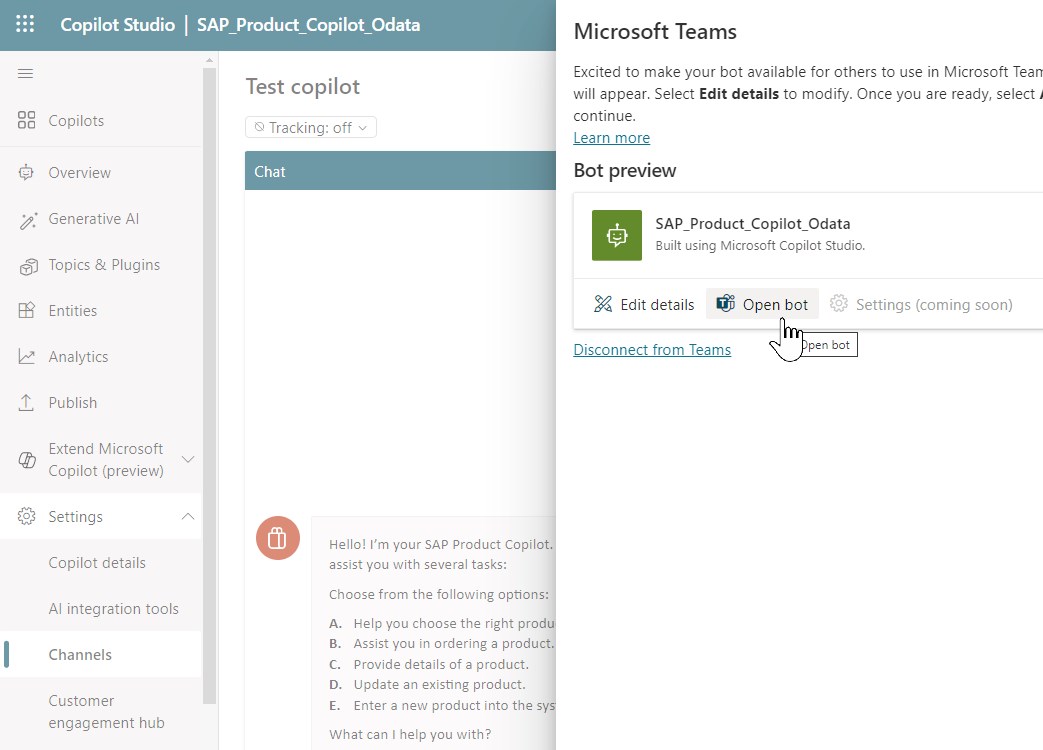Click the Test copilot heading

[x=303, y=86]
